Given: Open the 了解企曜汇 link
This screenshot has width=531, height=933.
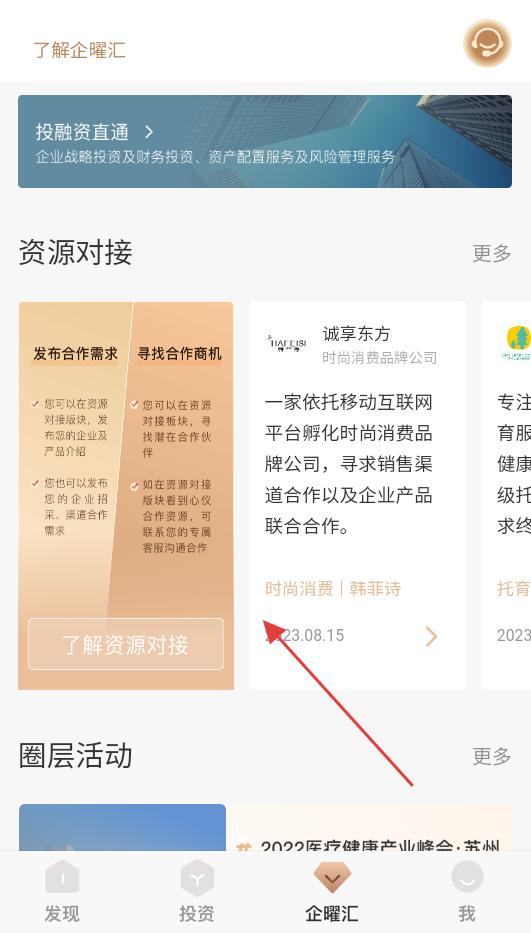Looking at the screenshot, I should 79,50.
